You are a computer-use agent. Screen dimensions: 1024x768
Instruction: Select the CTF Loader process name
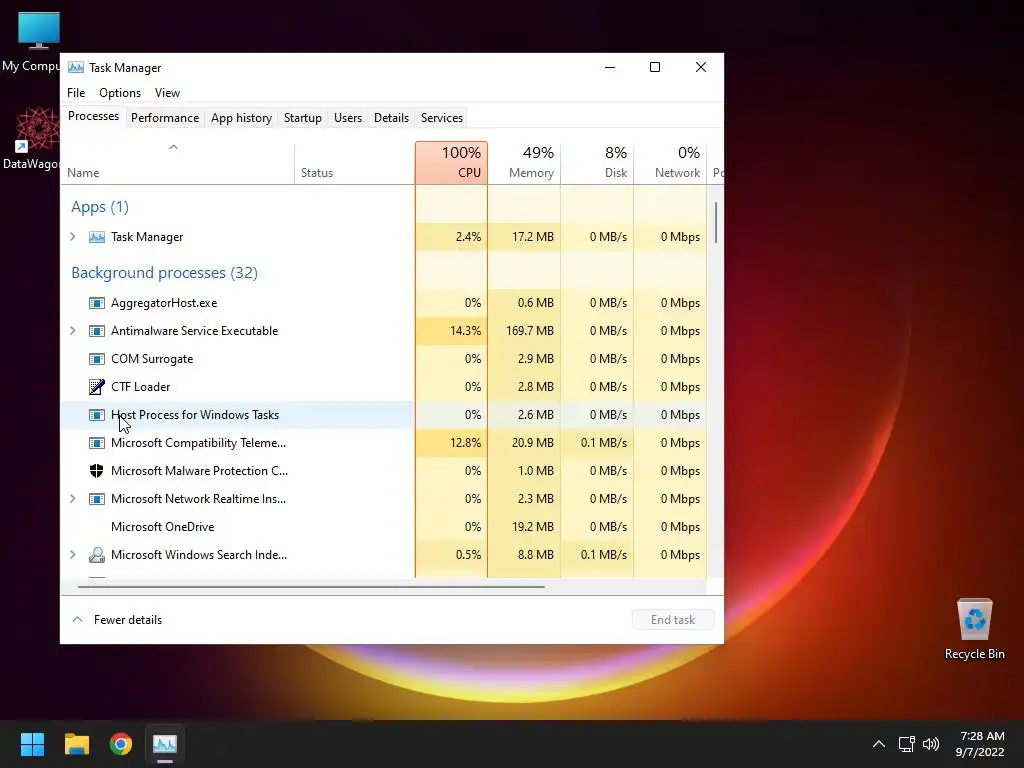(140, 387)
